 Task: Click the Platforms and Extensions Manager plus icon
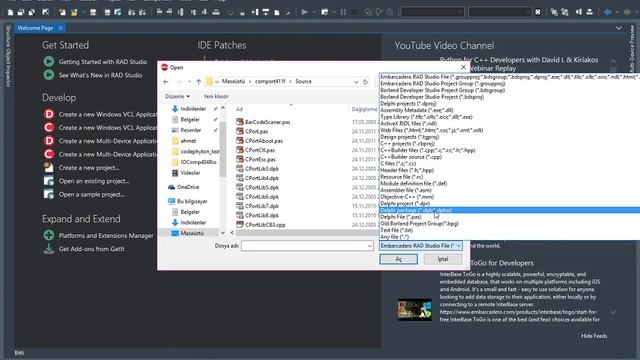coord(49,235)
